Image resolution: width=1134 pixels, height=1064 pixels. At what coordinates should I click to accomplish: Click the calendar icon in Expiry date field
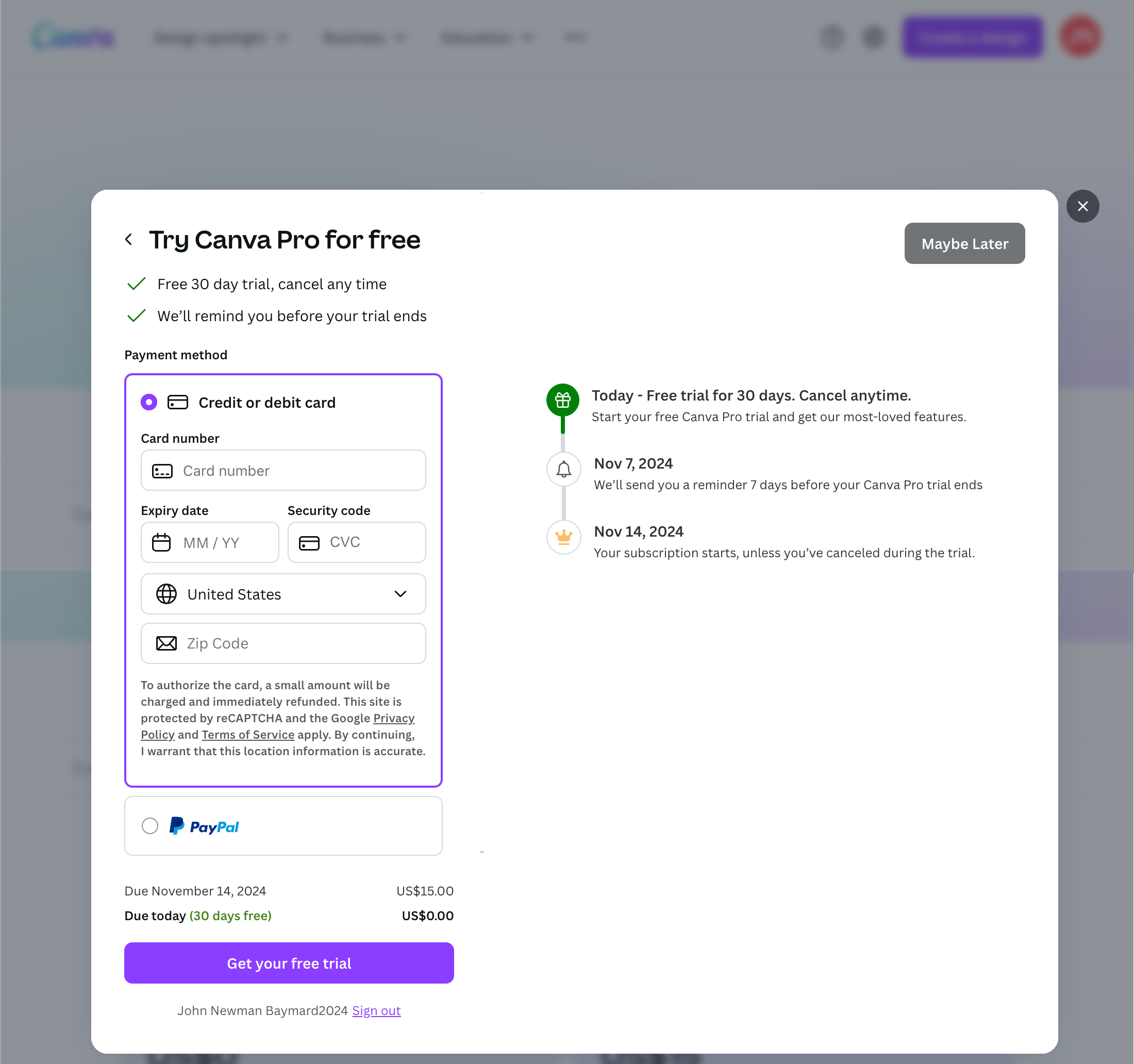tap(162, 542)
